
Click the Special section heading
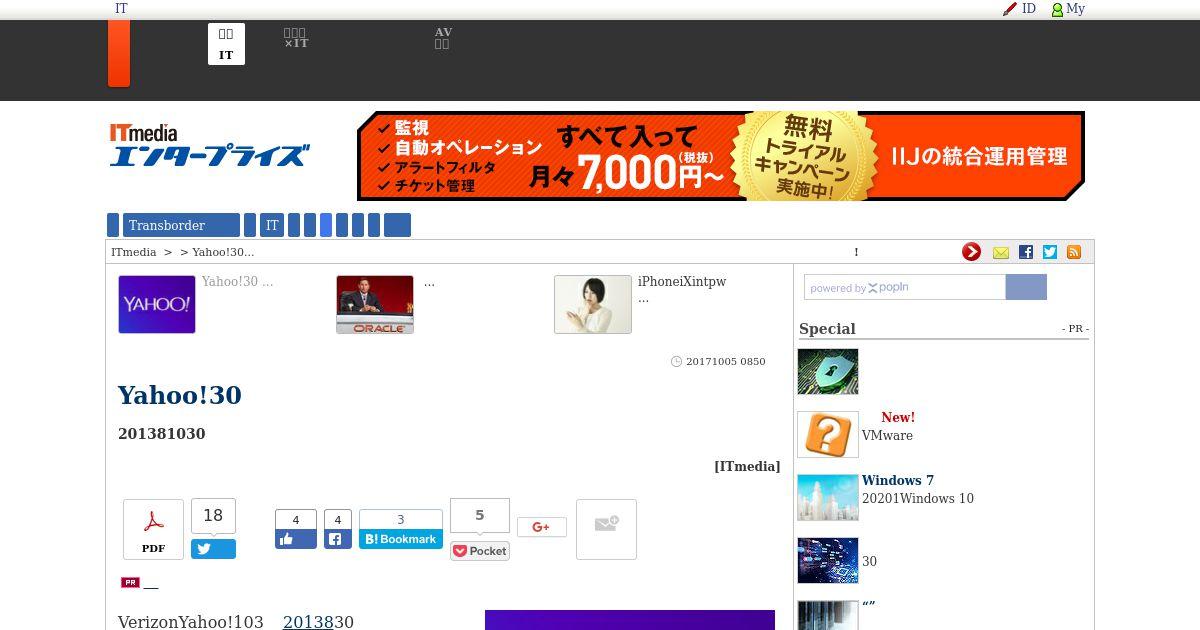827,329
